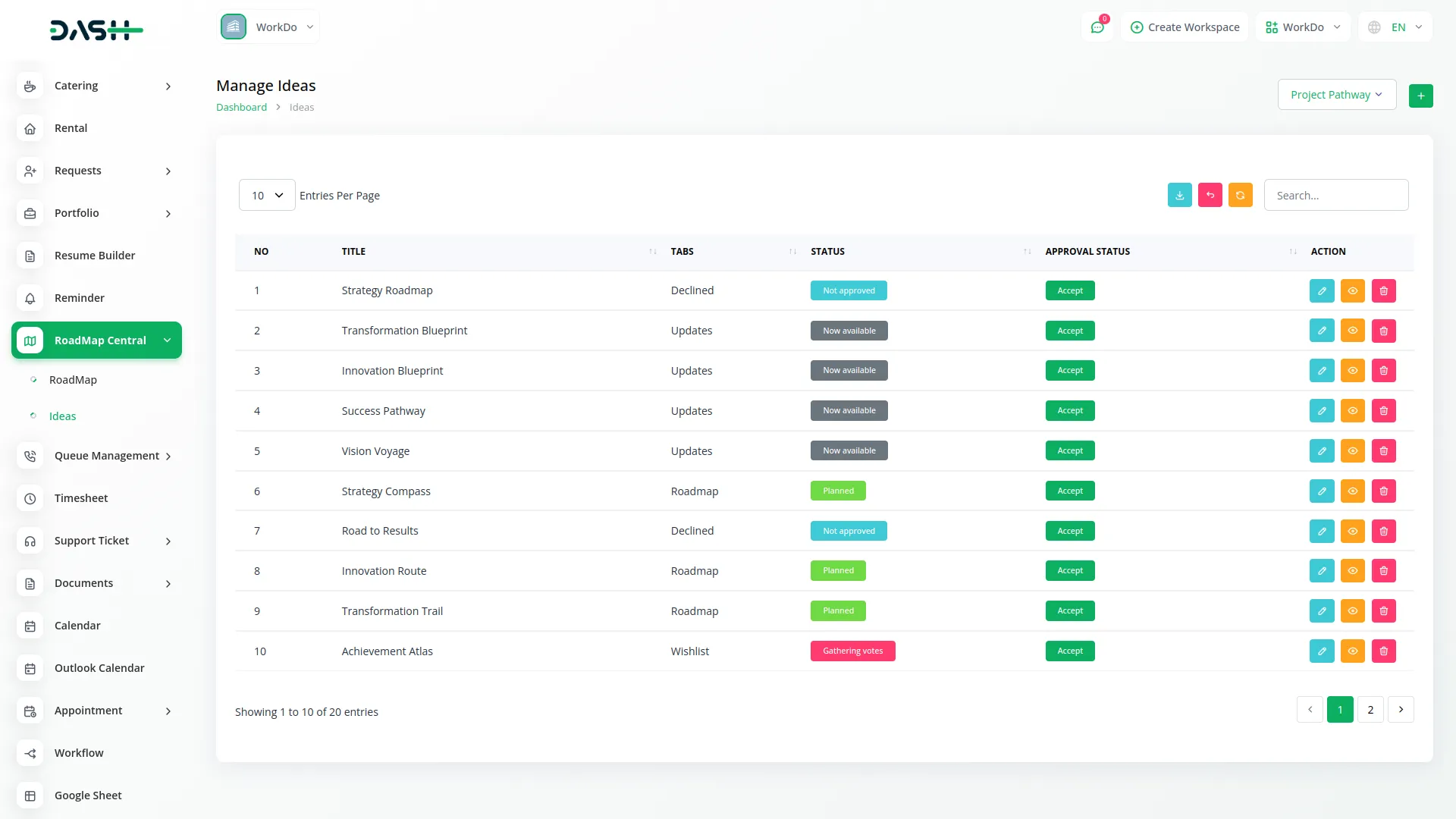Image resolution: width=1456 pixels, height=819 pixels.
Task: Open the Entries Per Page dropdown
Action: click(266, 195)
